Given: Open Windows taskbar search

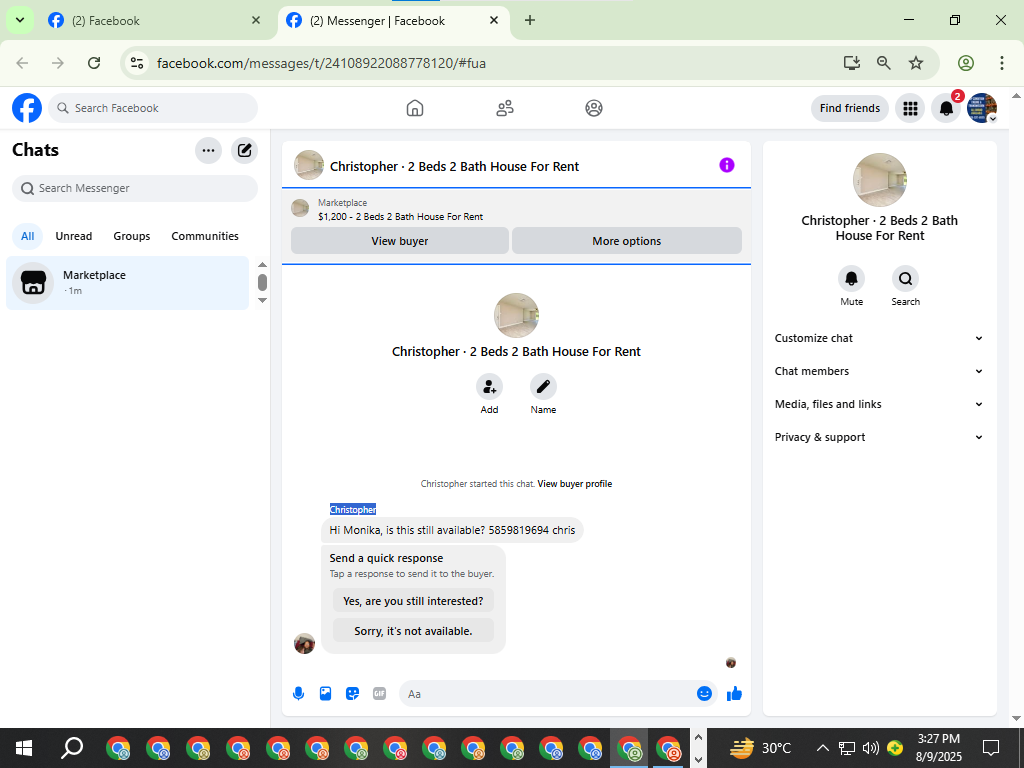Looking at the screenshot, I should pyautogui.click(x=72, y=748).
